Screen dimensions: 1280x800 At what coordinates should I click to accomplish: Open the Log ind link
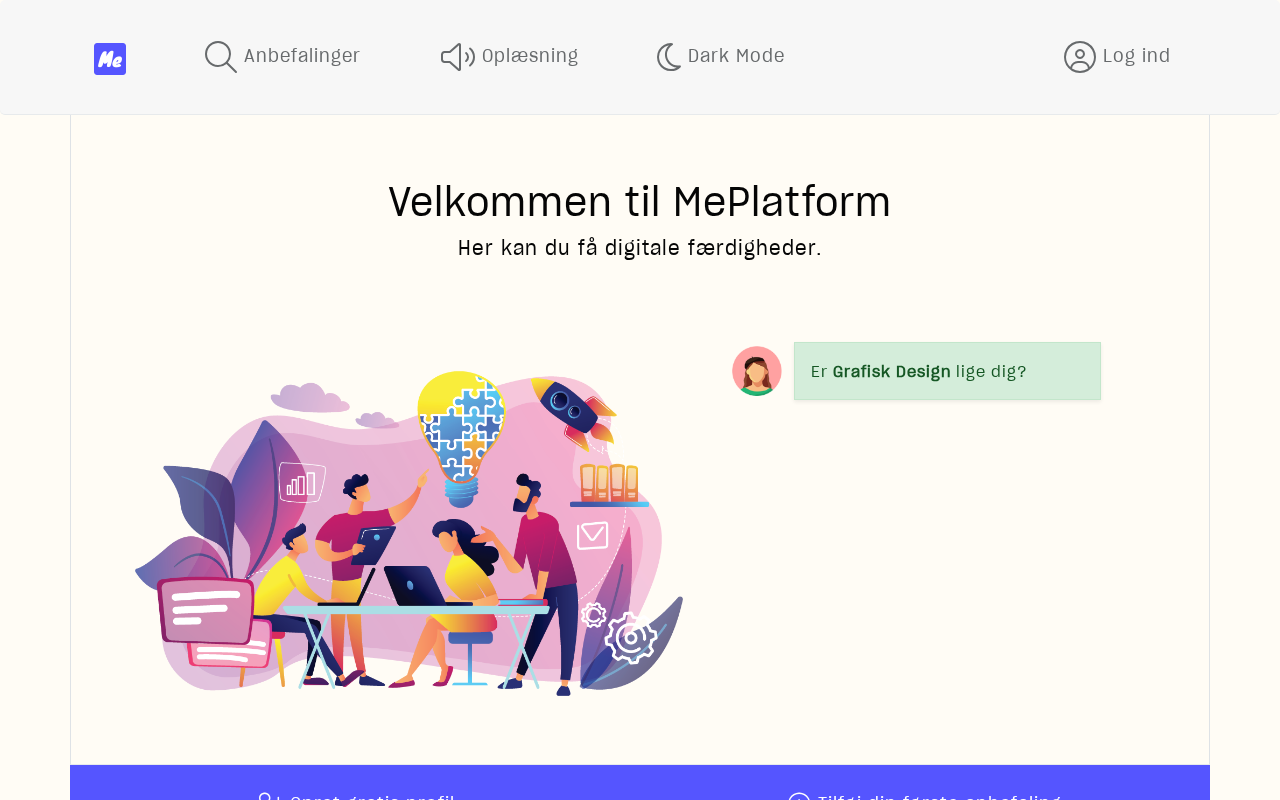[1117, 57]
